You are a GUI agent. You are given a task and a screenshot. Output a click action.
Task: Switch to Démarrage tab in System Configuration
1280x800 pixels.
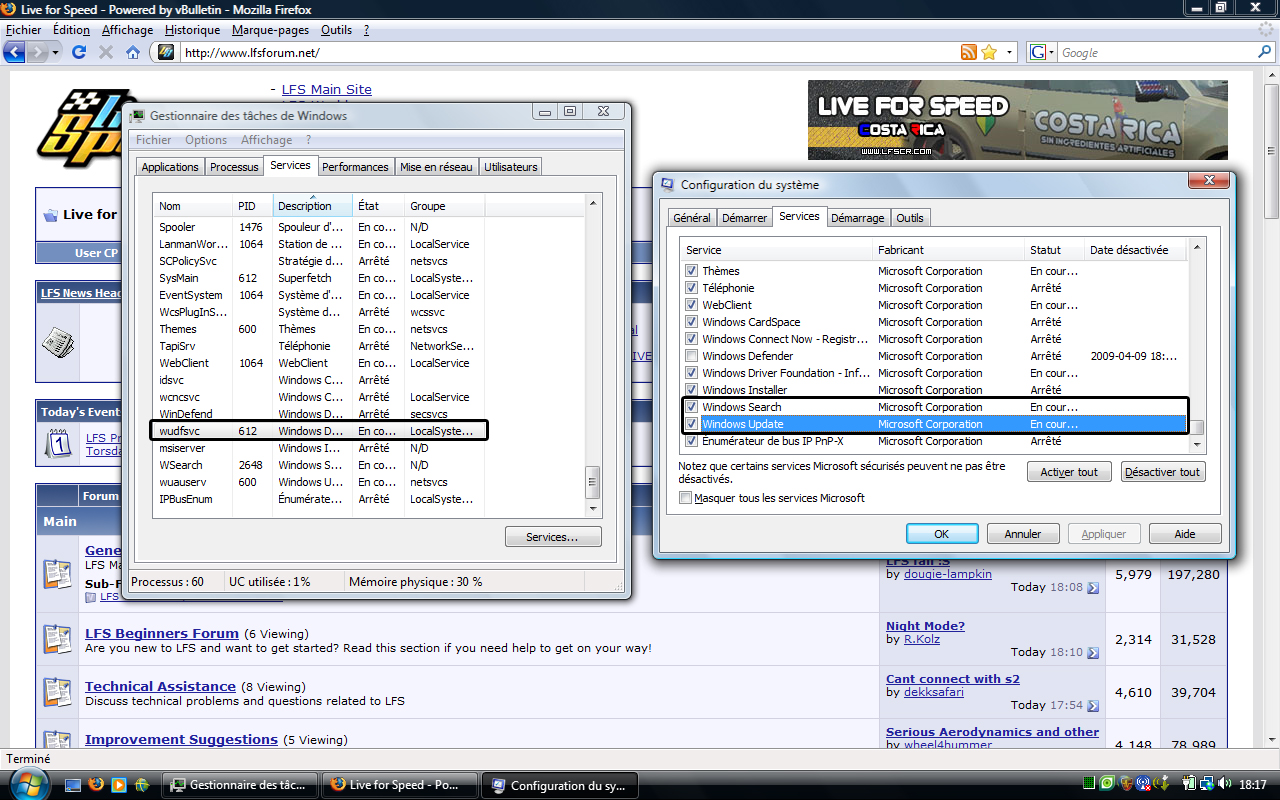coord(858,218)
